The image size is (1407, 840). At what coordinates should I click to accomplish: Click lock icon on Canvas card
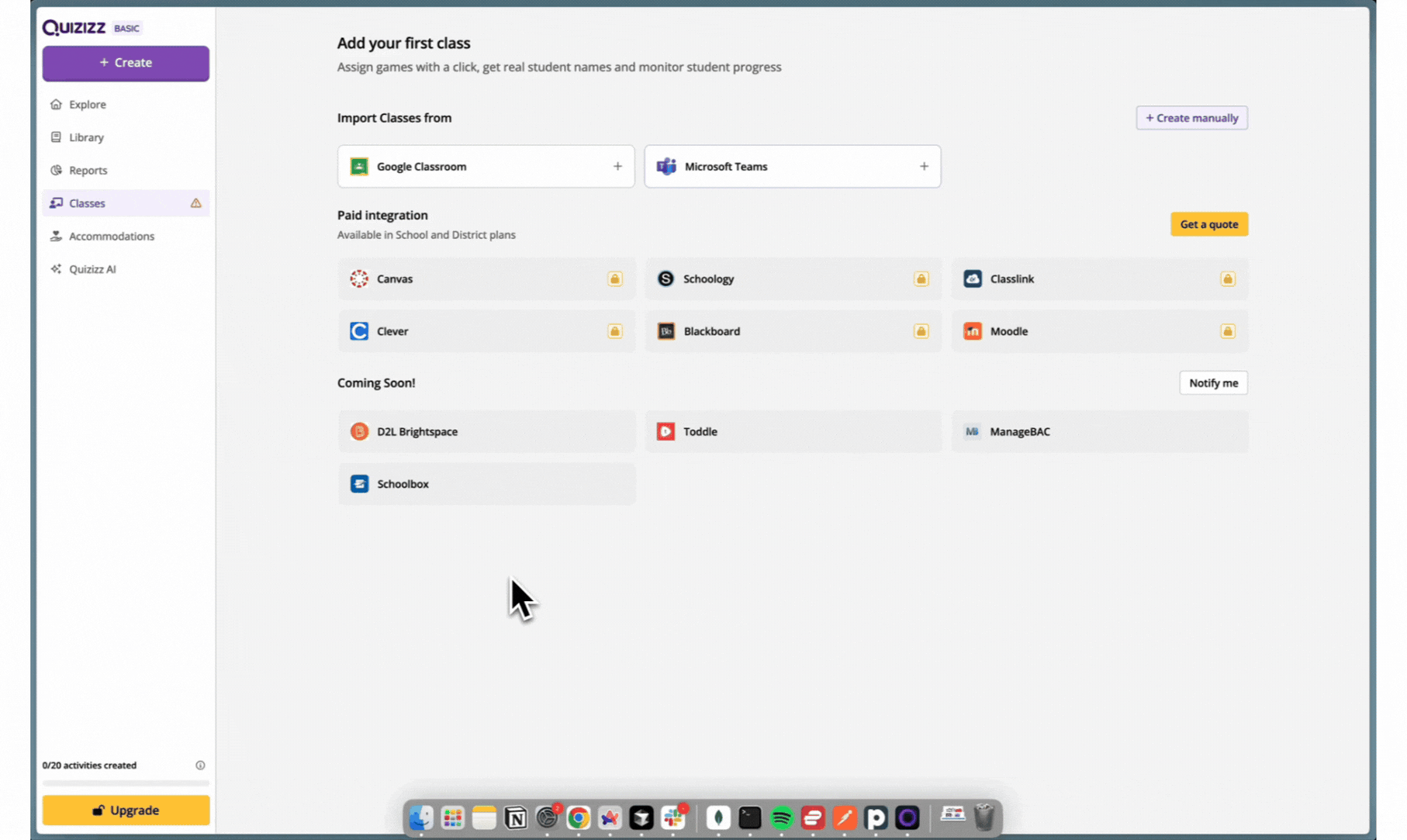(x=615, y=279)
